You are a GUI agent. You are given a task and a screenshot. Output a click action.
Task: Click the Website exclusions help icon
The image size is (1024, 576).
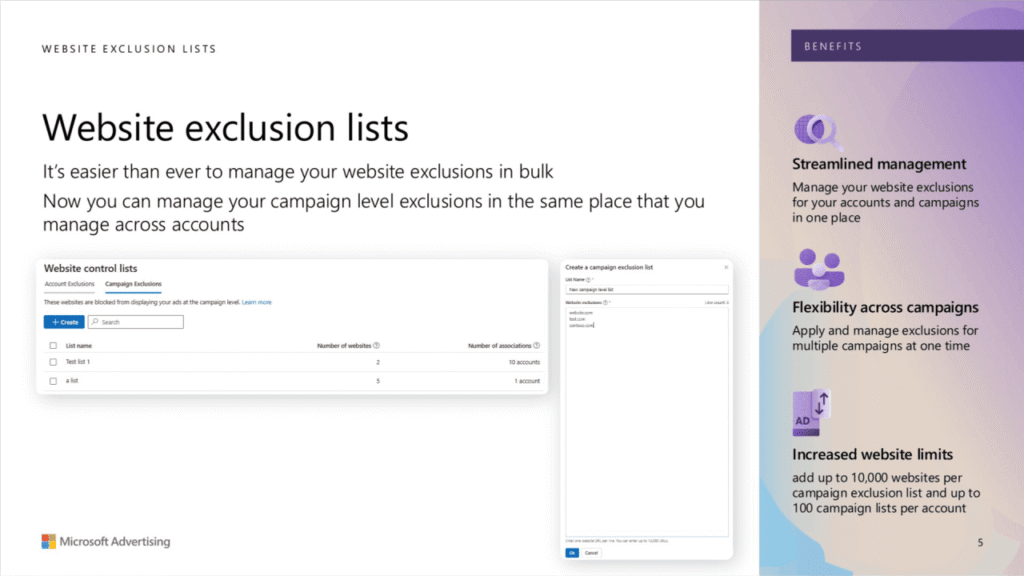click(x=606, y=304)
